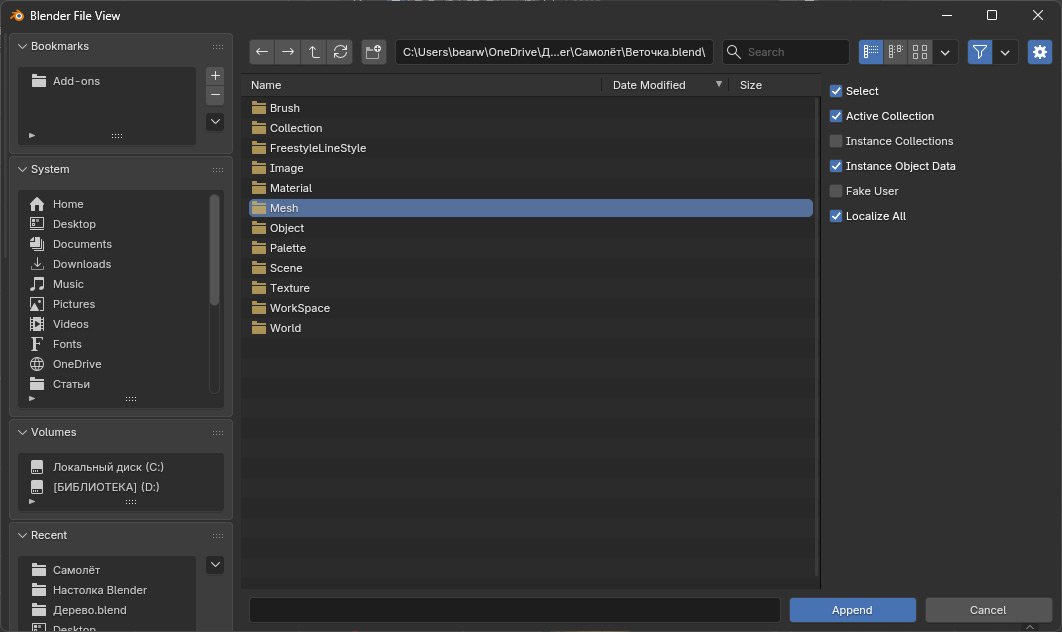Refresh the file list
This screenshot has height=632, width=1062.
click(x=340, y=52)
